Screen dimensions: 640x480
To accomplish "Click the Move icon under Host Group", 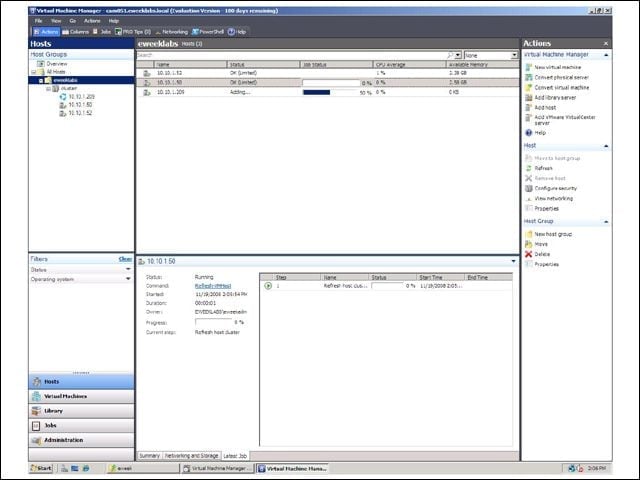I will pos(529,244).
